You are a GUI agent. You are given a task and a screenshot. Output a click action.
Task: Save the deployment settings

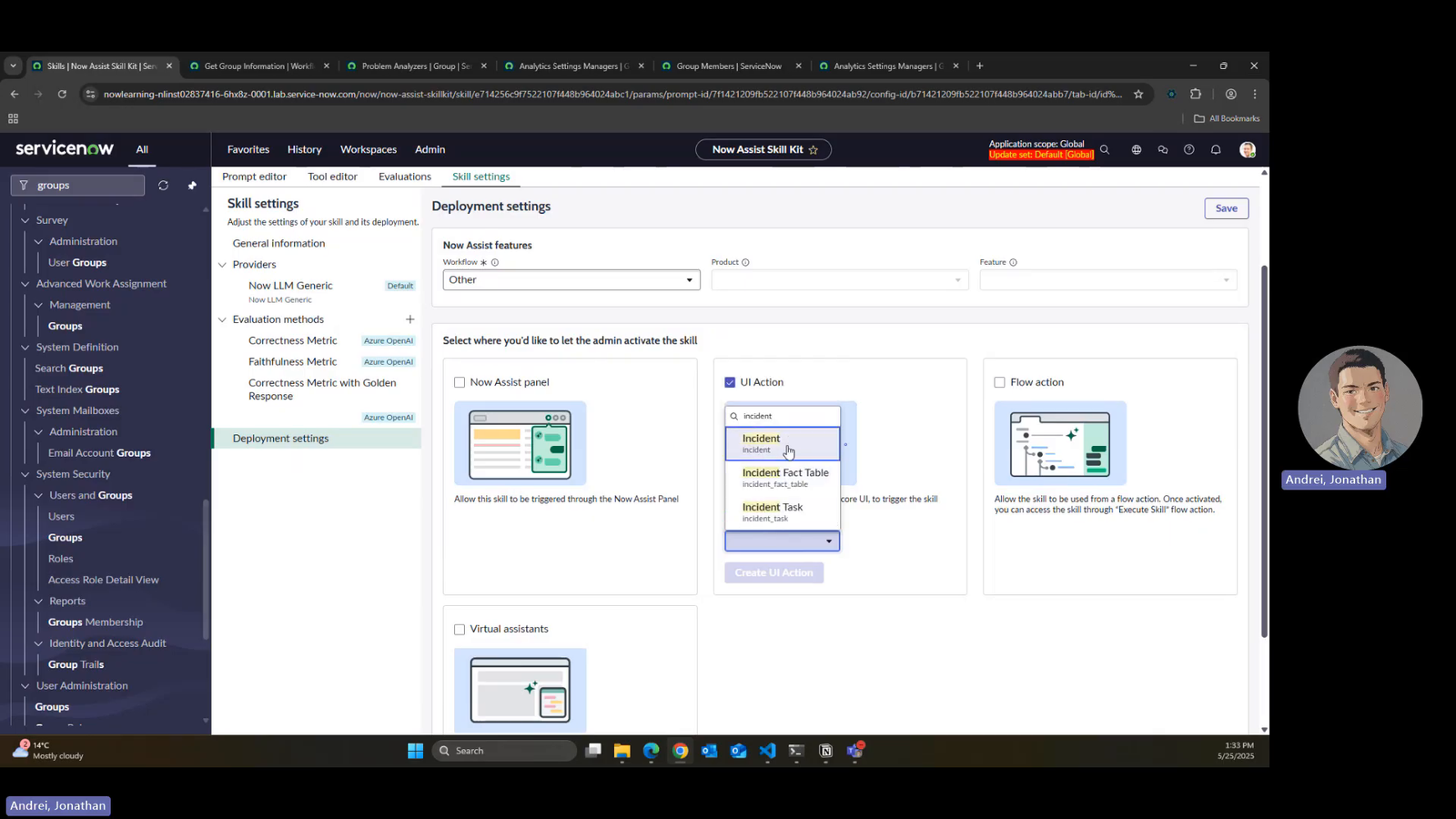click(x=1227, y=208)
